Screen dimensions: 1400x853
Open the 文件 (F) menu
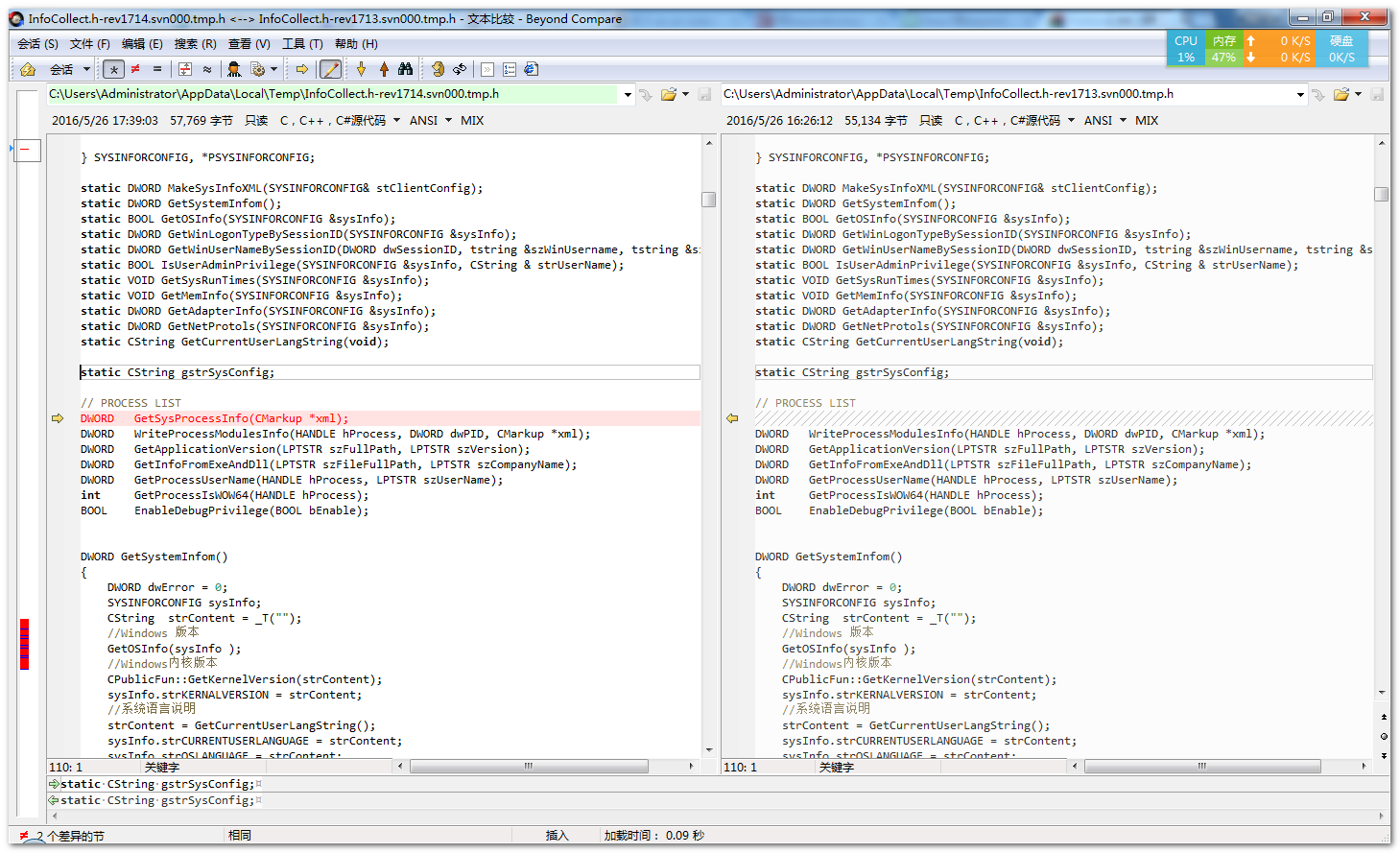coord(90,44)
